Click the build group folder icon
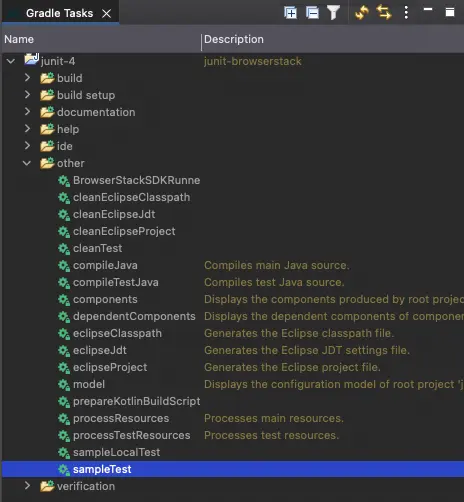 click(47, 78)
